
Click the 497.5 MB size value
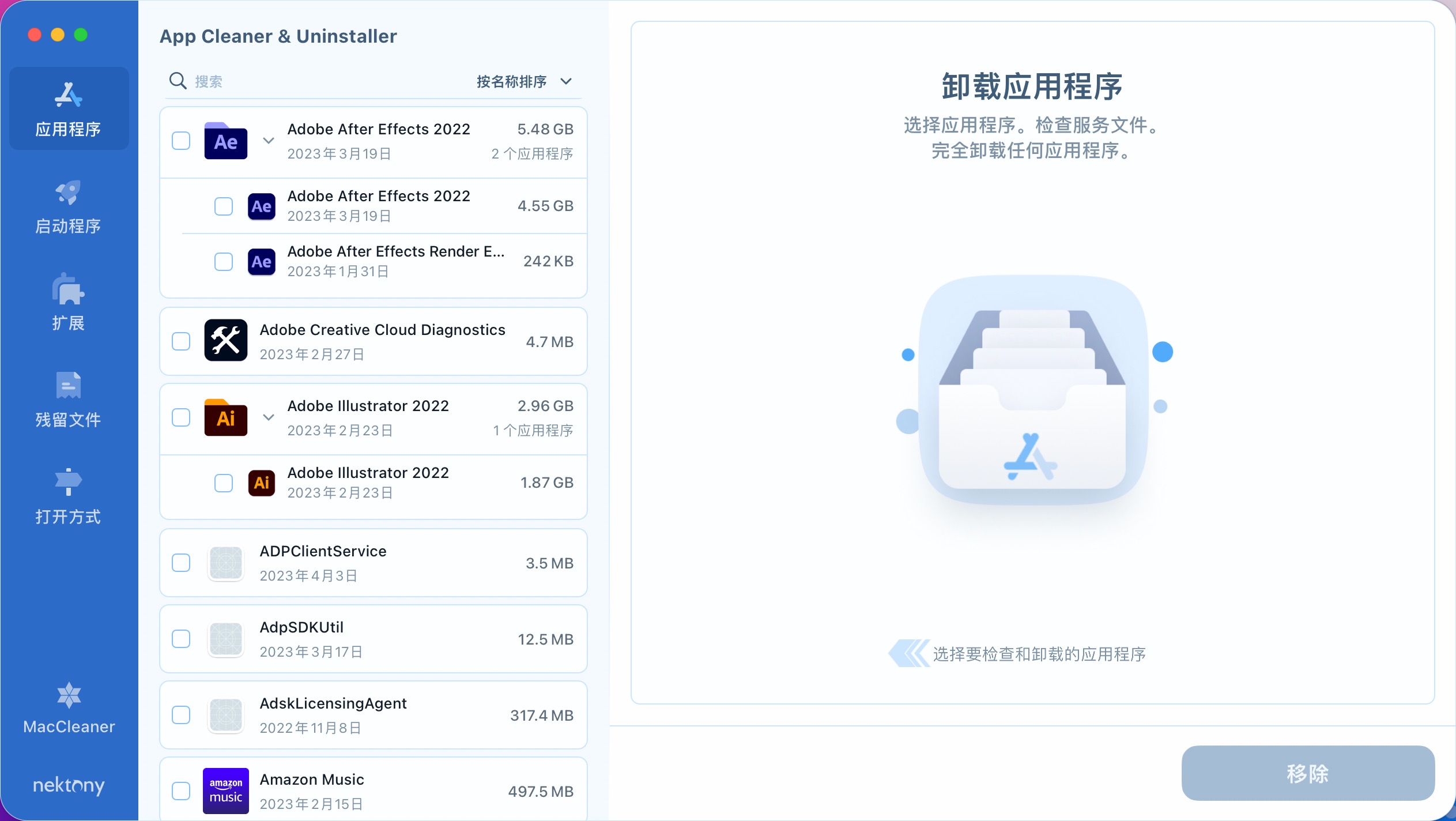[x=541, y=792]
